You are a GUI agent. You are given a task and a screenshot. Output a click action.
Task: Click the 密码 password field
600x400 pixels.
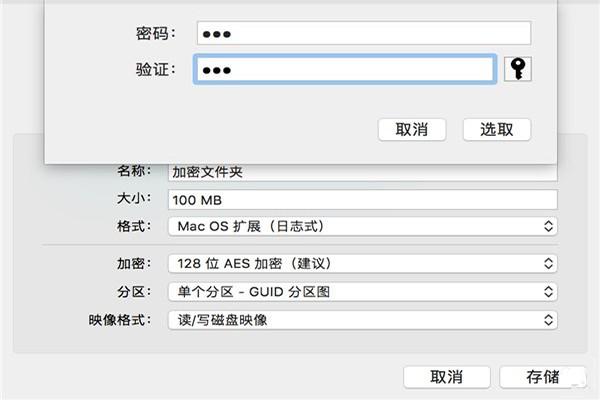click(364, 33)
